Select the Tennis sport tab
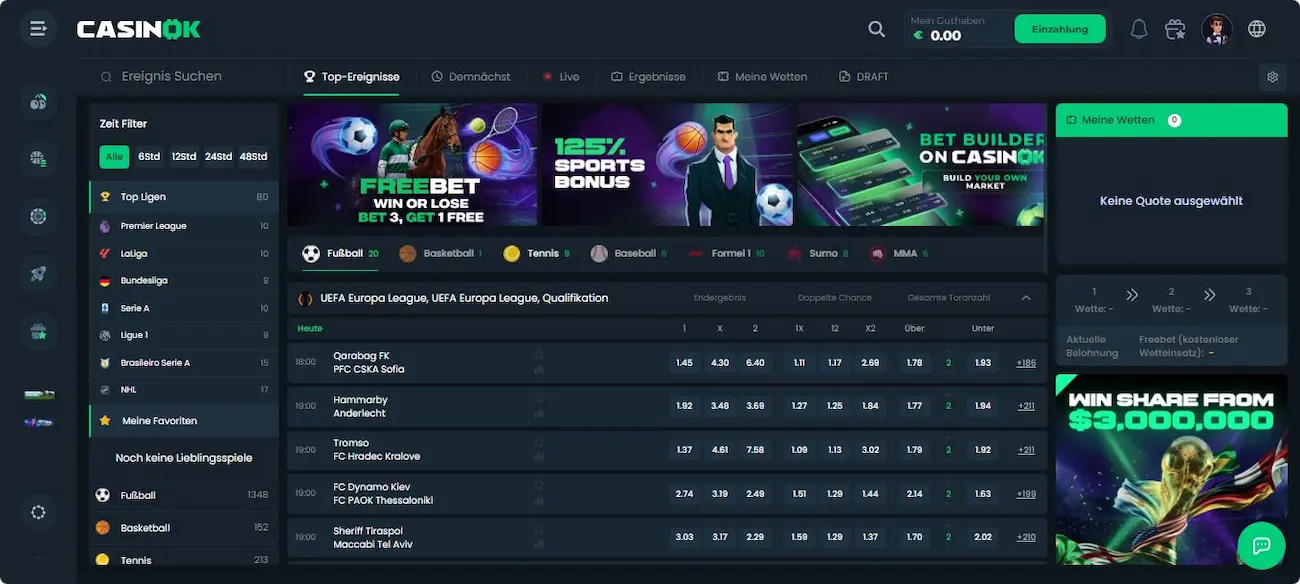This screenshot has height=584, width=1300. [x=536, y=254]
